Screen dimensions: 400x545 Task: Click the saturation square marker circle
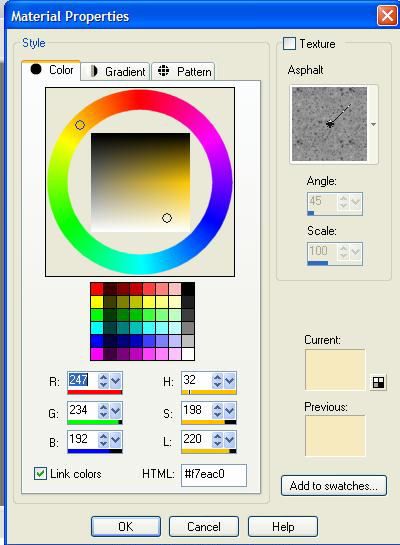coord(167,218)
